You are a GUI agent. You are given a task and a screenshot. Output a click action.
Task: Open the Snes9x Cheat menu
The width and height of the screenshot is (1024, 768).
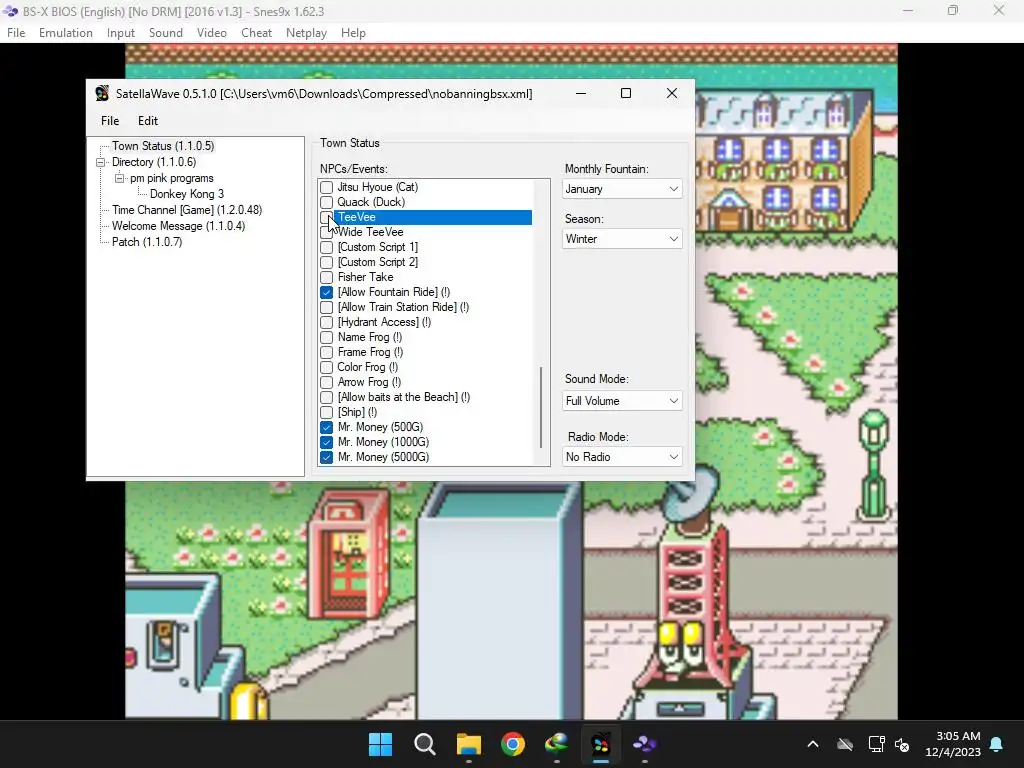(x=256, y=33)
